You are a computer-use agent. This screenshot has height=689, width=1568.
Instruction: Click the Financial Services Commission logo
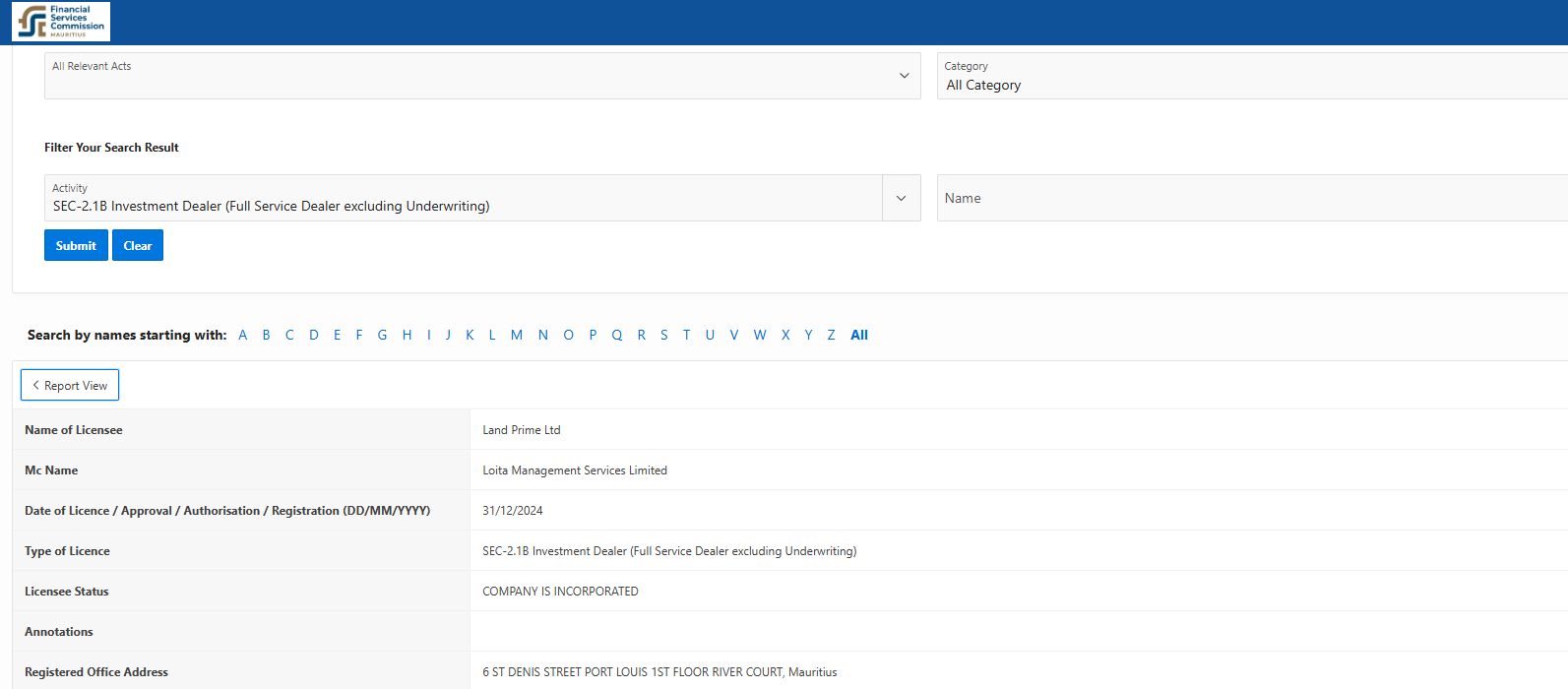[61, 22]
